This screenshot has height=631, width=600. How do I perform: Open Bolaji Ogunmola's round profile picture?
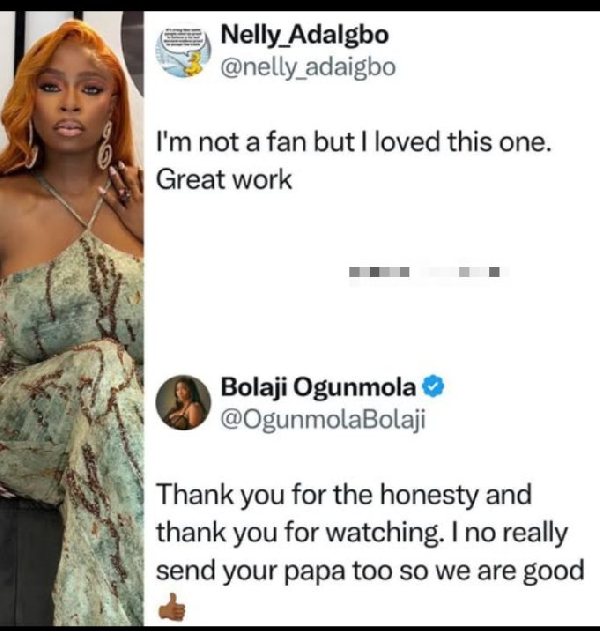point(183,402)
